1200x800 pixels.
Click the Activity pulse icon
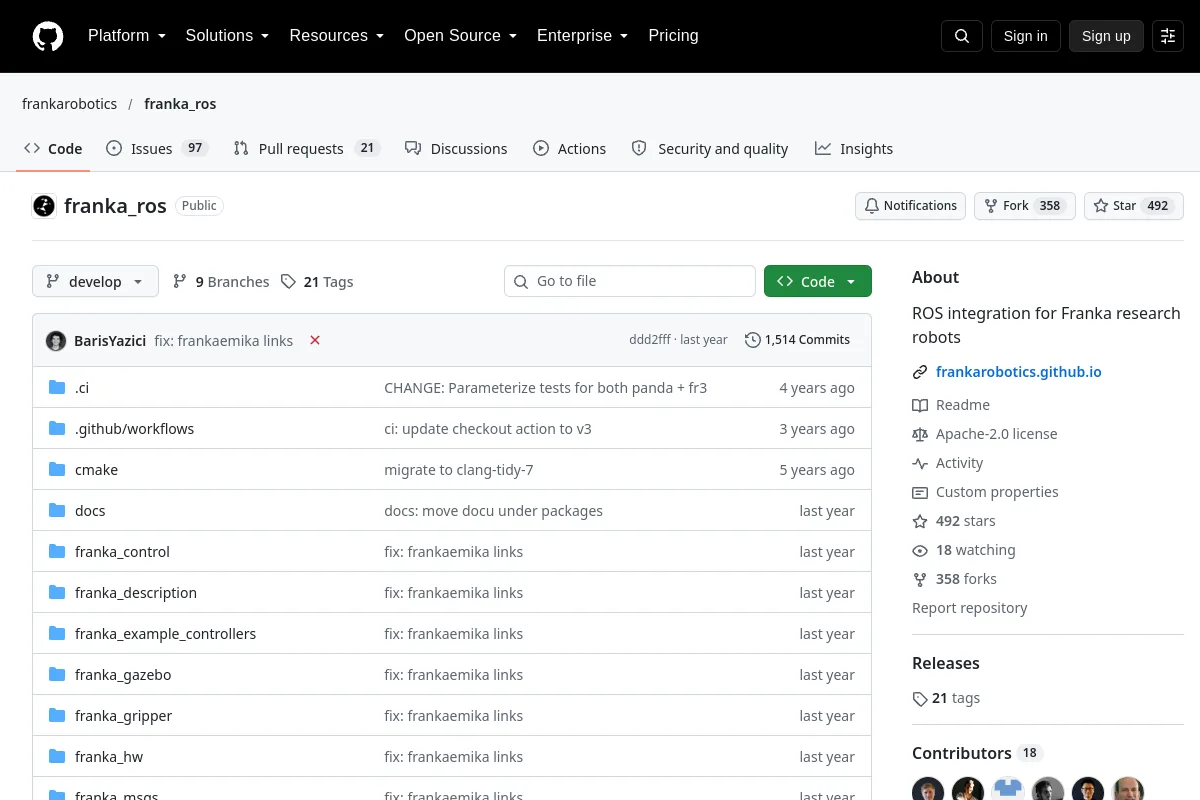920,463
